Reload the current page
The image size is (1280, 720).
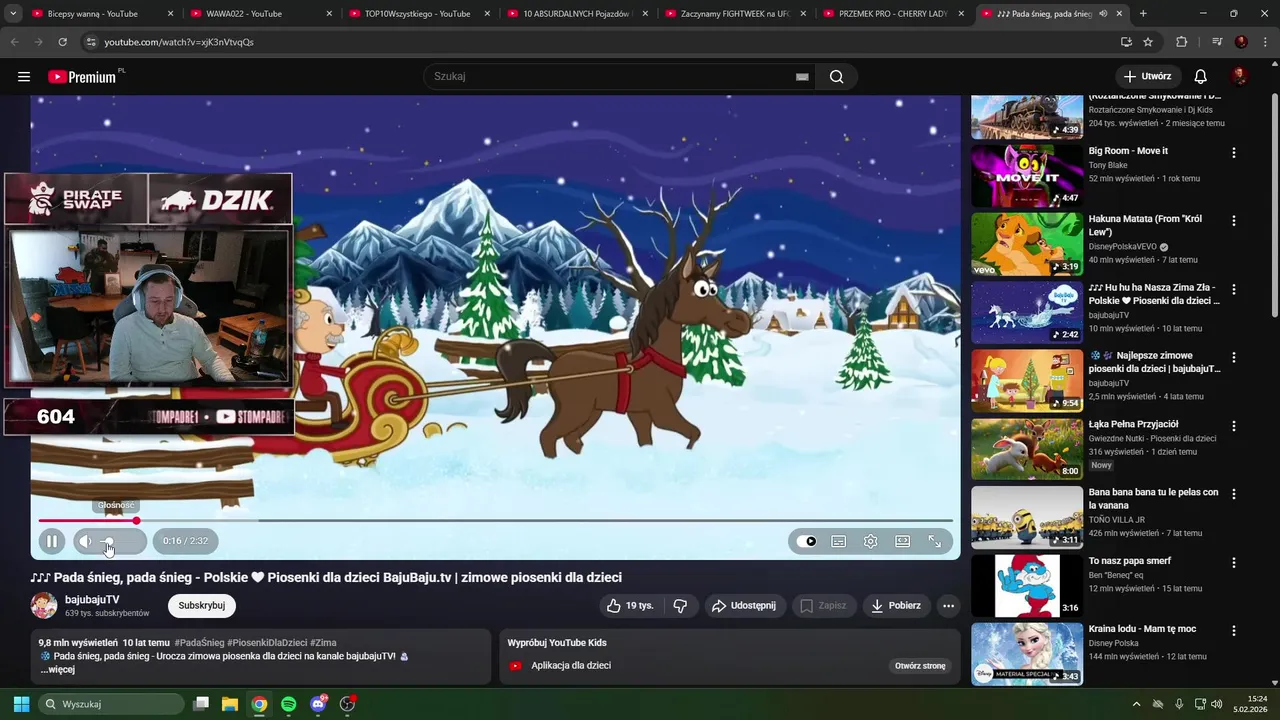[x=63, y=42]
